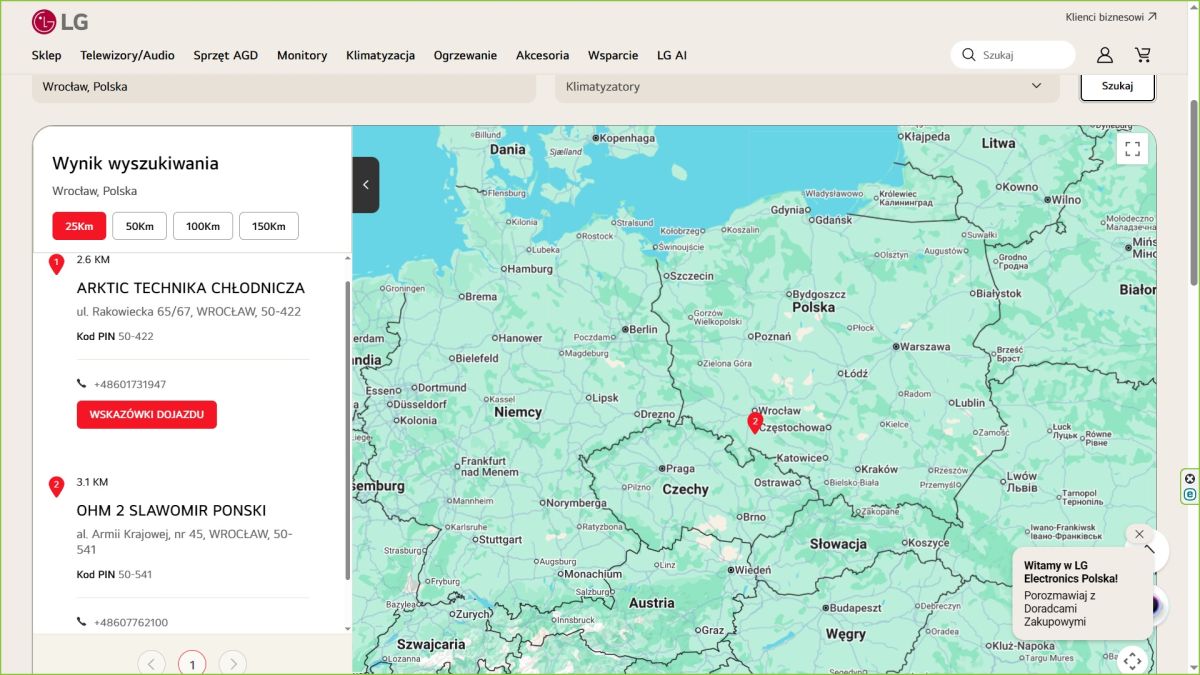Open the Sklep menu

click(x=46, y=55)
